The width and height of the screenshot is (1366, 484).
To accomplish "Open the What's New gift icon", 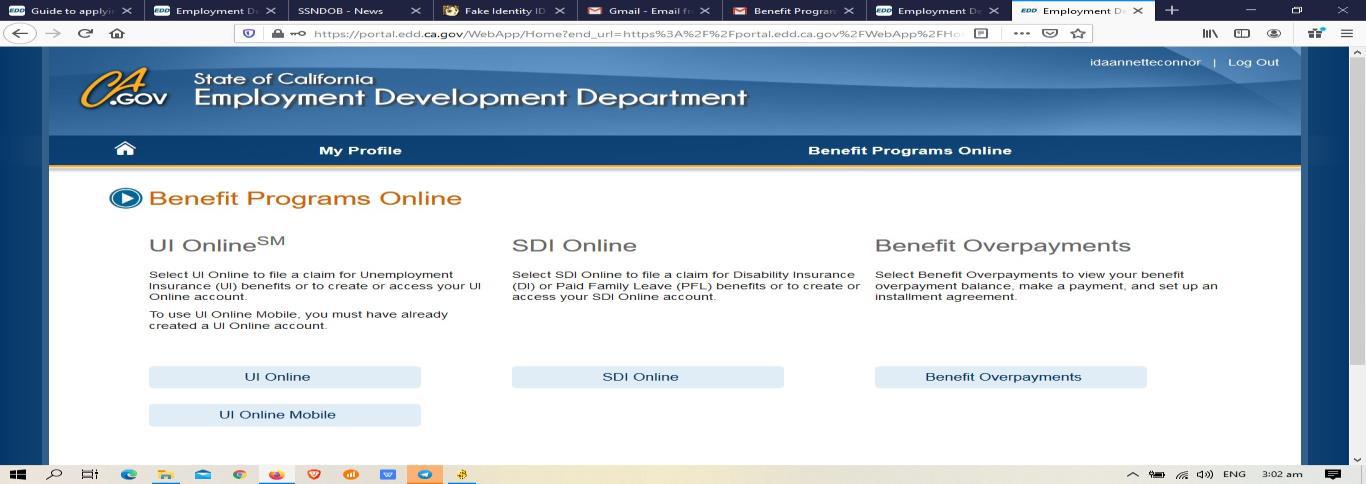I will pyautogui.click(x=1316, y=33).
